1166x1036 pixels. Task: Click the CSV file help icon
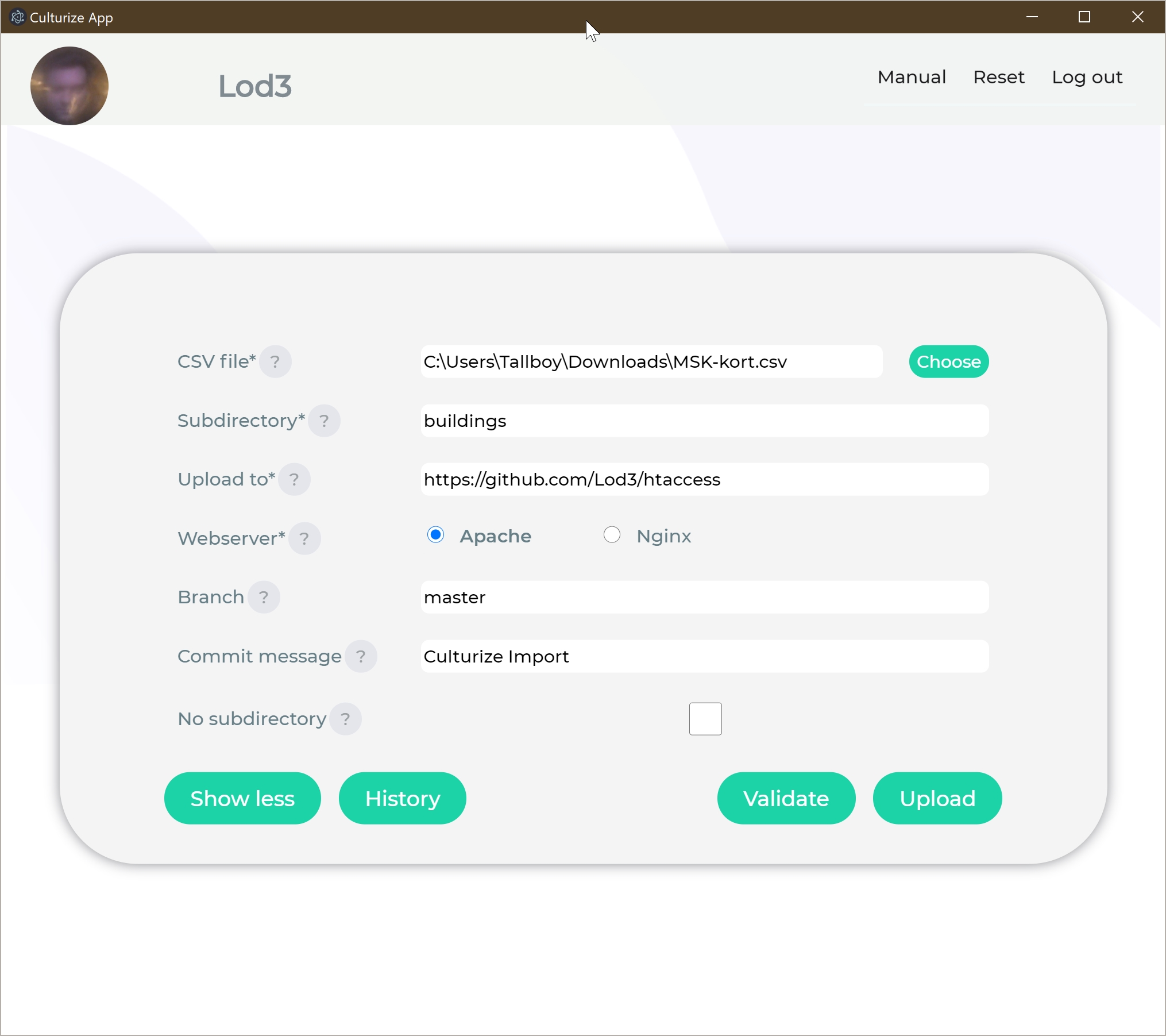[x=278, y=361]
